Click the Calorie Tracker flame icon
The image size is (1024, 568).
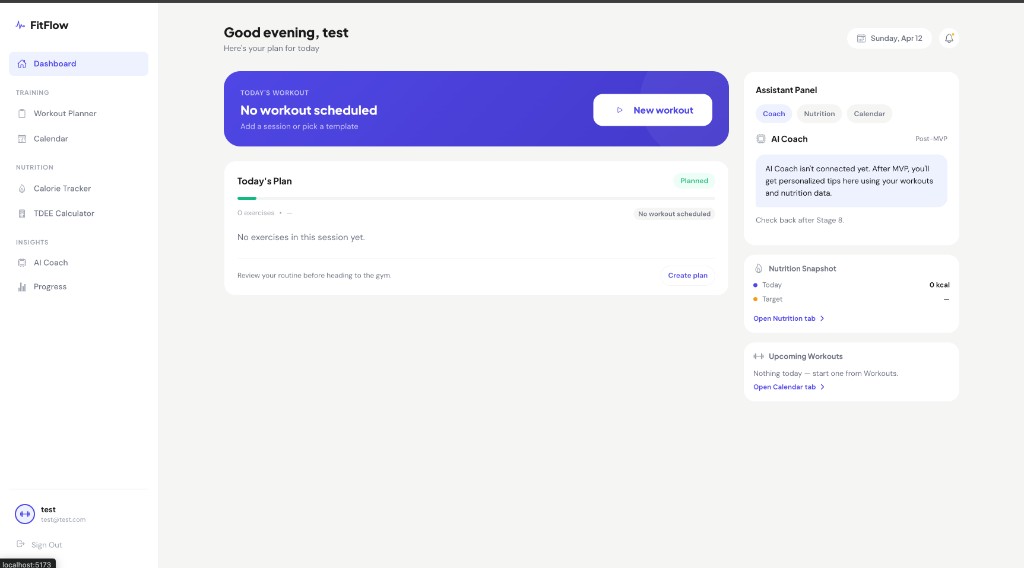click(22, 189)
